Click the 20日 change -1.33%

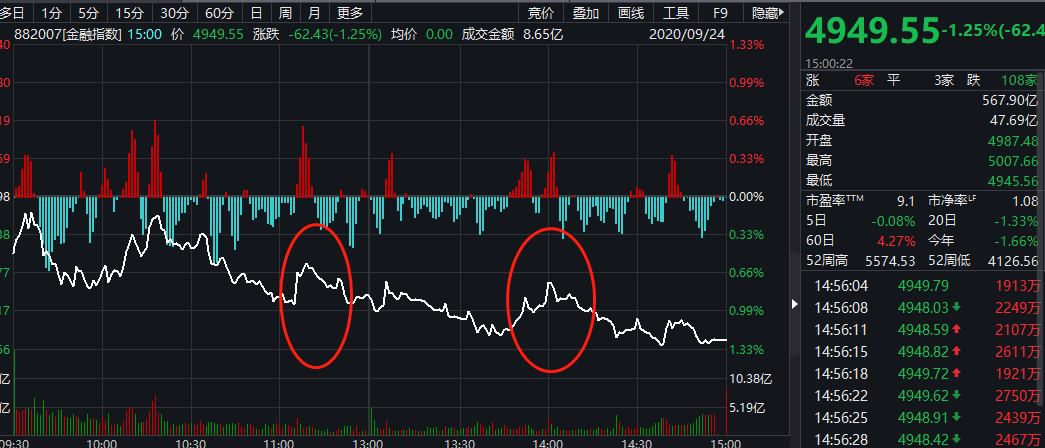point(1016,221)
